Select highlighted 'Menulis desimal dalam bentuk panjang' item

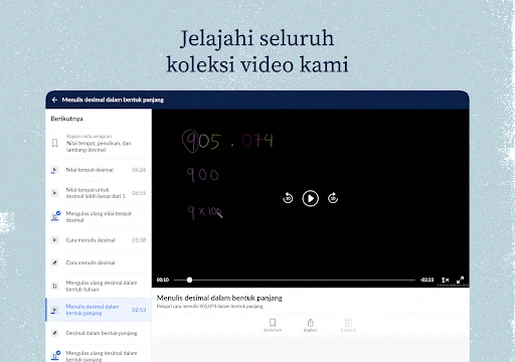click(x=98, y=310)
